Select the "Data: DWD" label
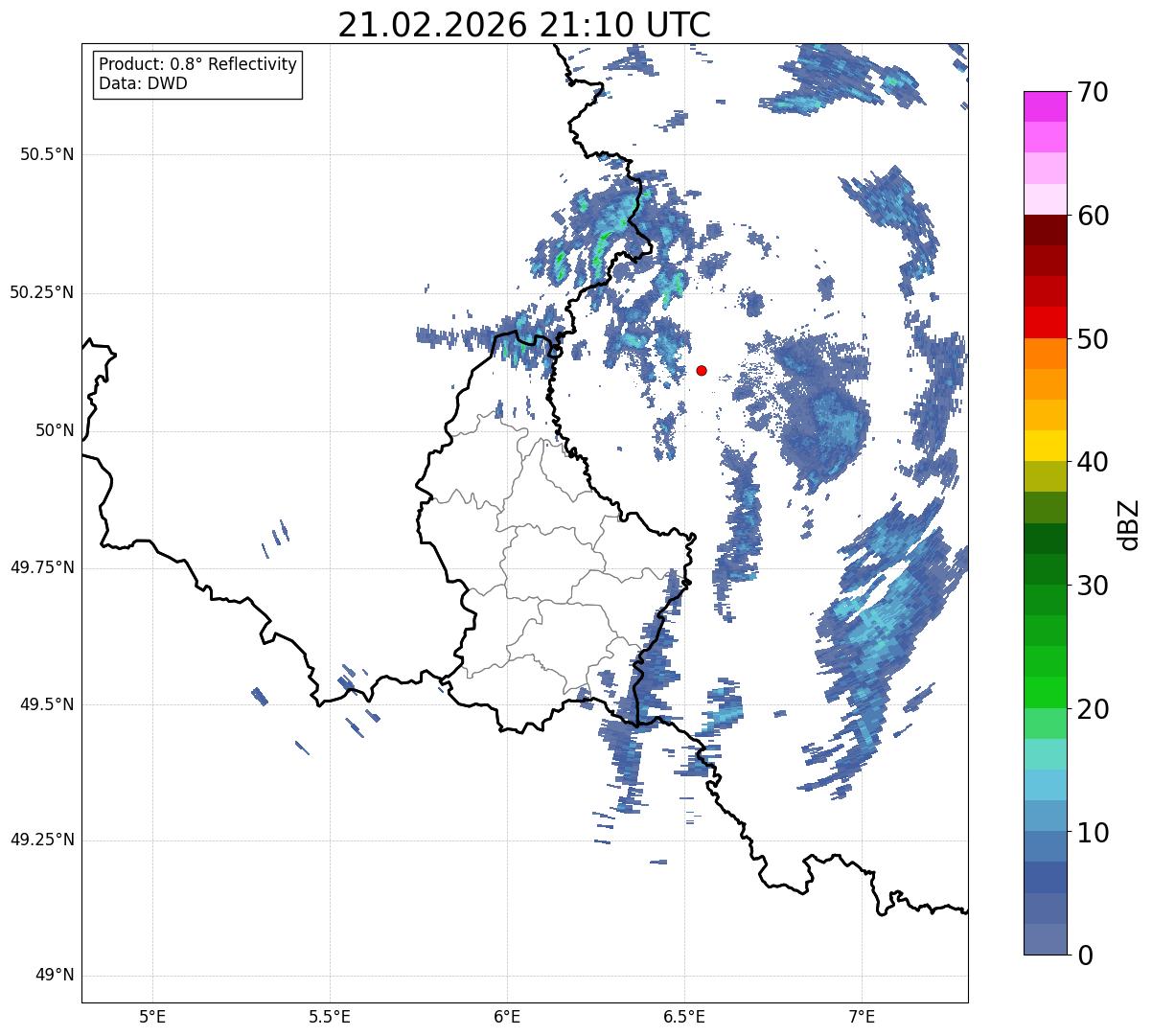The width and height of the screenshot is (1152, 1036). coord(143,83)
